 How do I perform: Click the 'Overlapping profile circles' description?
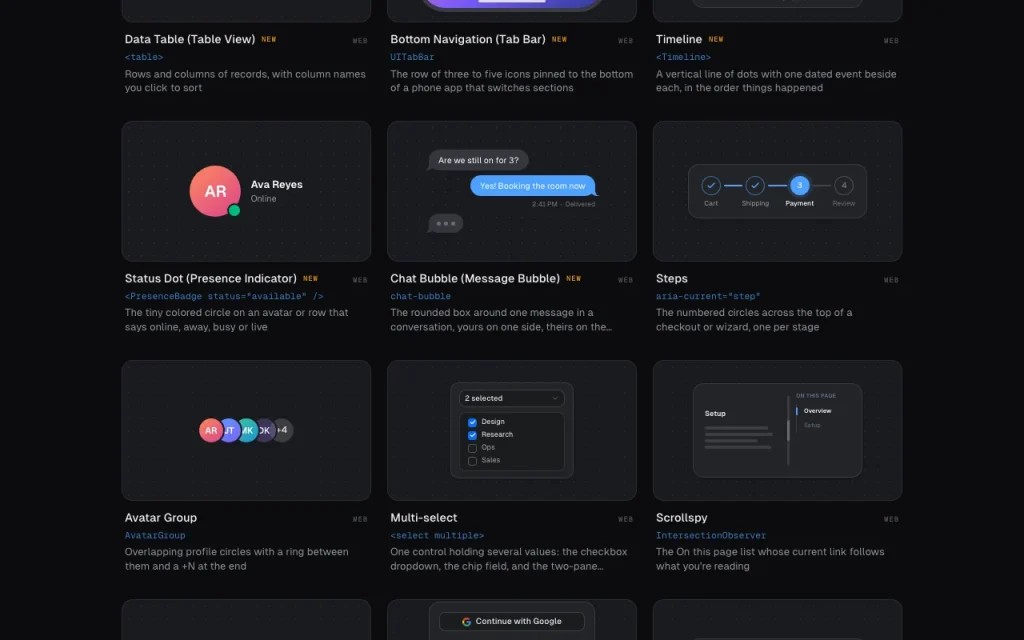coord(236,559)
